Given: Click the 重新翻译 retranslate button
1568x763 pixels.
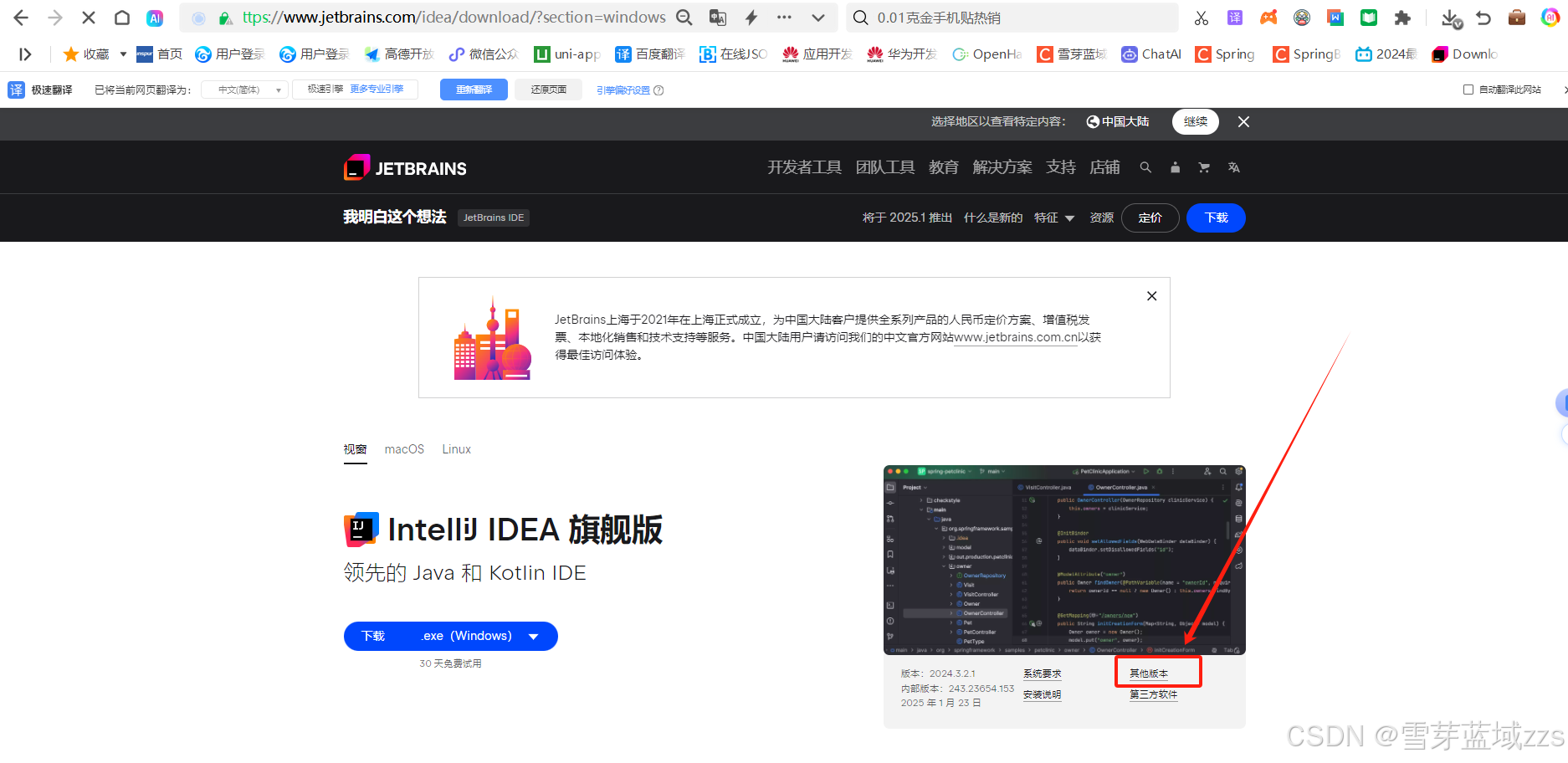Looking at the screenshot, I should [x=474, y=90].
